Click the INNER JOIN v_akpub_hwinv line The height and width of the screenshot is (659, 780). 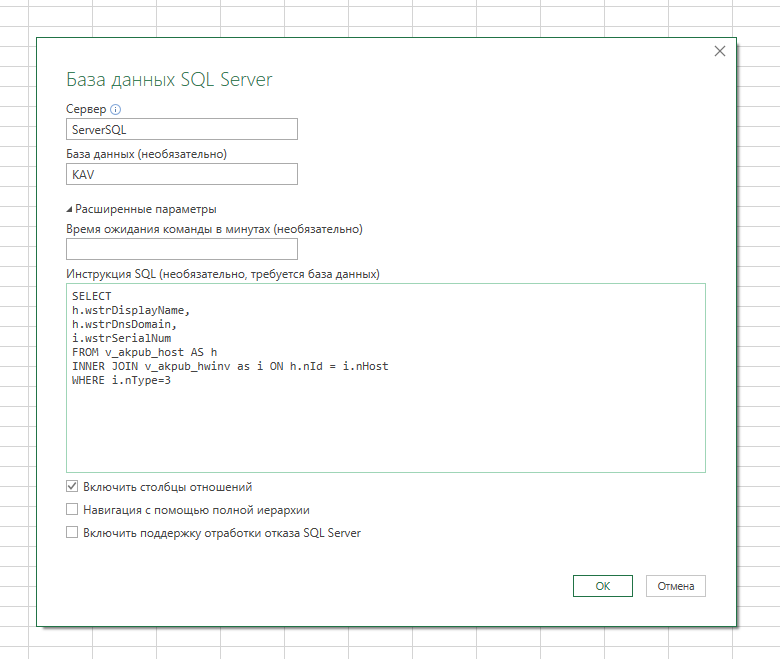[230, 366]
